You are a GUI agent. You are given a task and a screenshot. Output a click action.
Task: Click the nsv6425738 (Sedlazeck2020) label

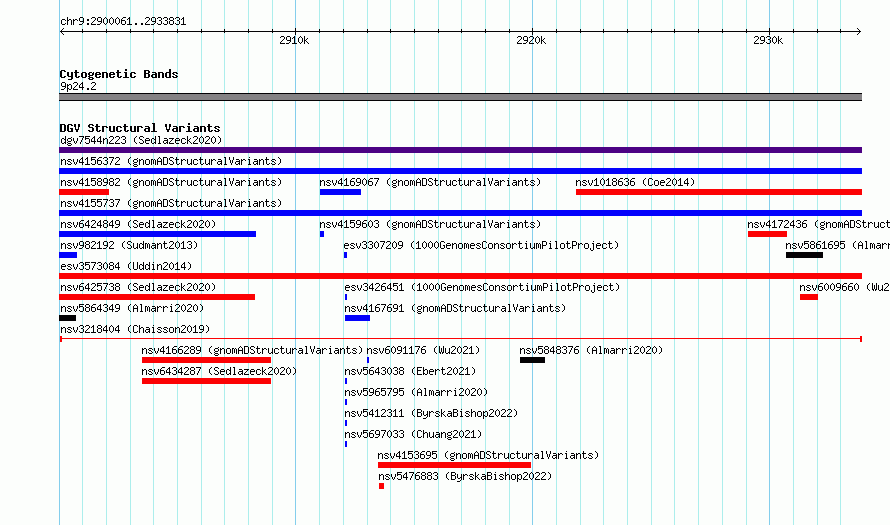tap(138, 287)
